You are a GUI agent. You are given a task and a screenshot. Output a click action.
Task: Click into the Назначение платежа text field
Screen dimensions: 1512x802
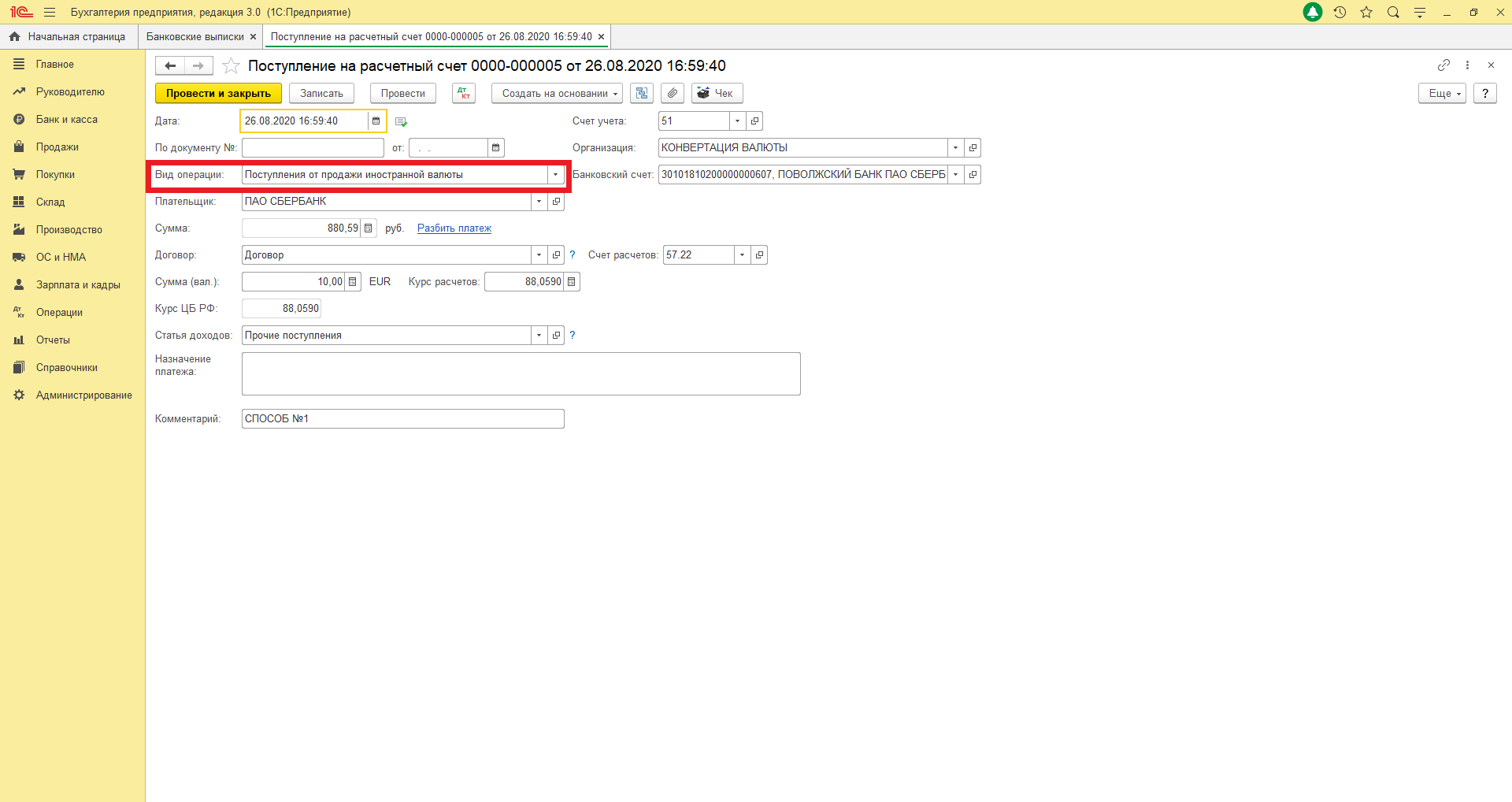click(521, 373)
